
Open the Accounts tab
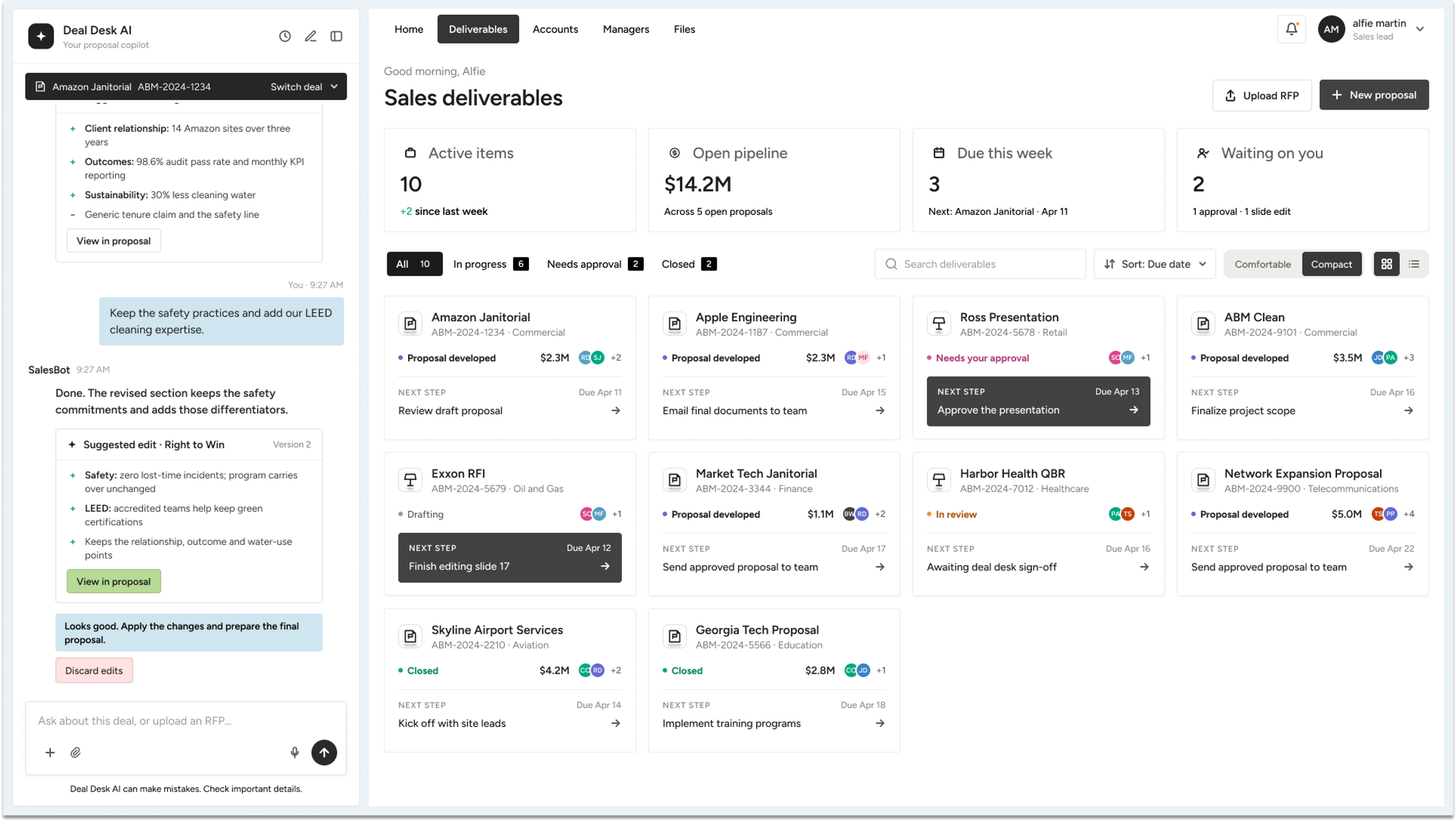(x=555, y=29)
